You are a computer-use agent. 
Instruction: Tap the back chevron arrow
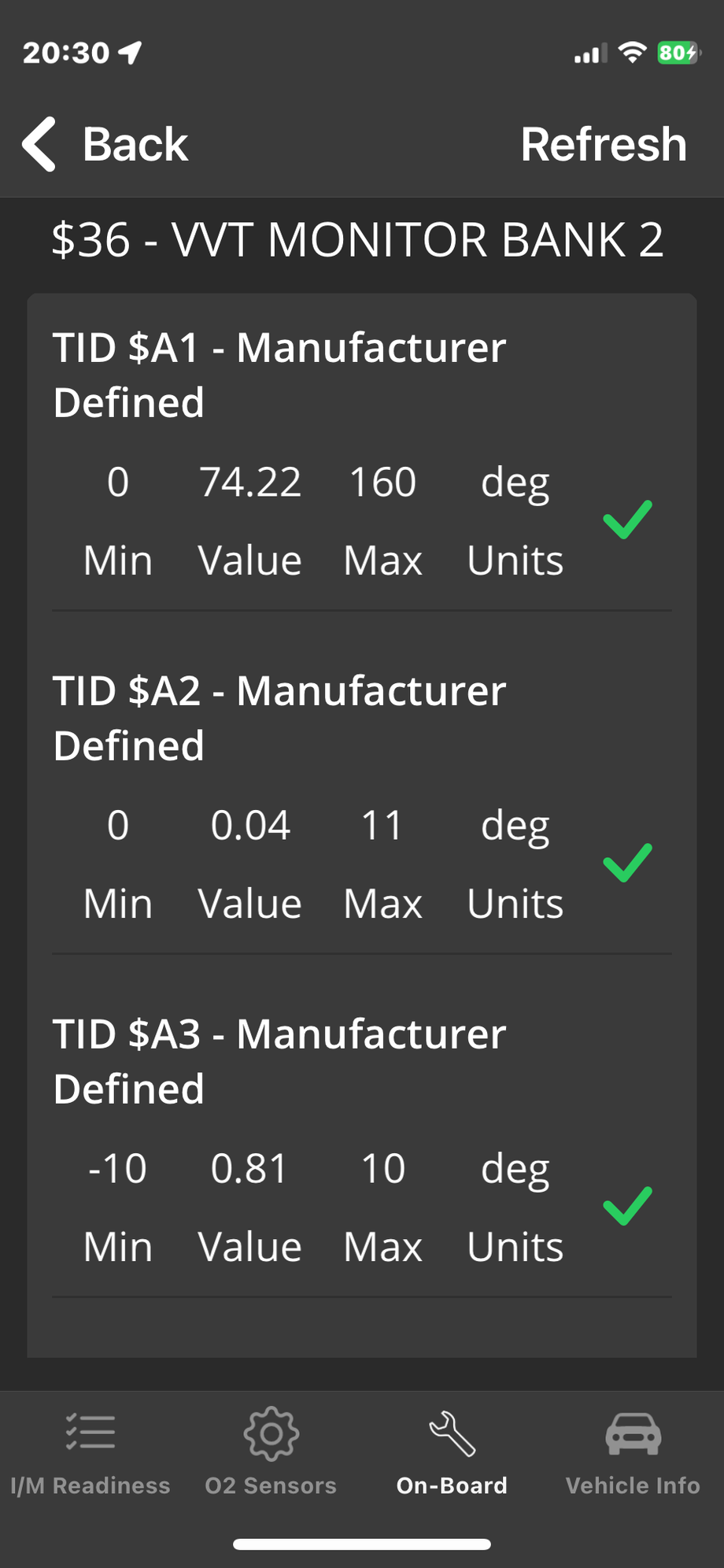[x=39, y=144]
